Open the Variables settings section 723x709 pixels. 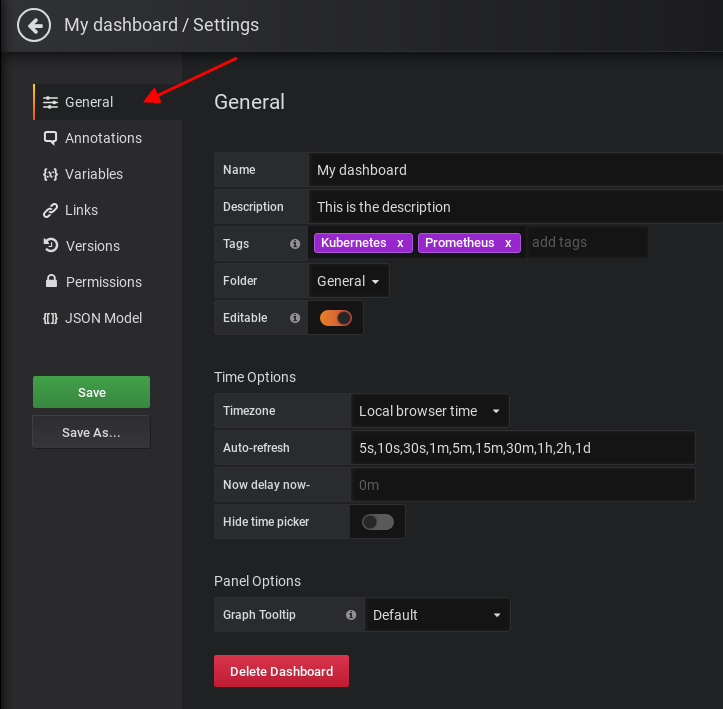pyautogui.click(x=94, y=174)
